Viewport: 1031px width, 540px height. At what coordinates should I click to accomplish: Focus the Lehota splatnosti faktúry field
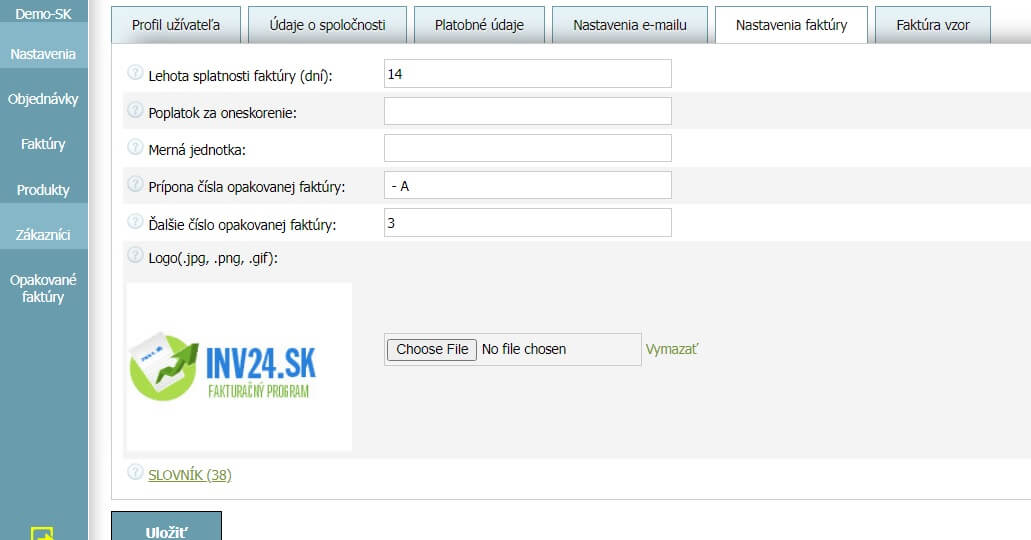[527, 74]
